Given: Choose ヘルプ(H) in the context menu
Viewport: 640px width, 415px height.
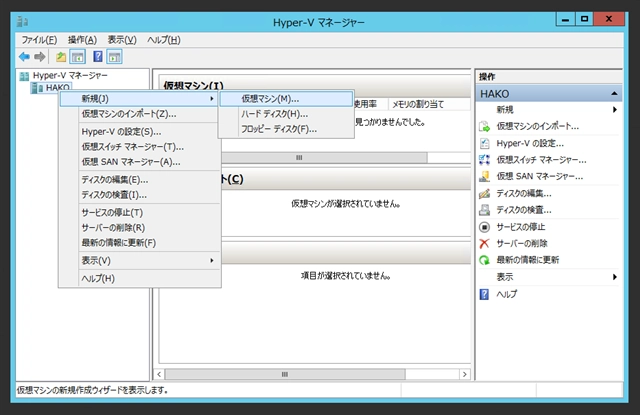Looking at the screenshot, I should point(140,278).
